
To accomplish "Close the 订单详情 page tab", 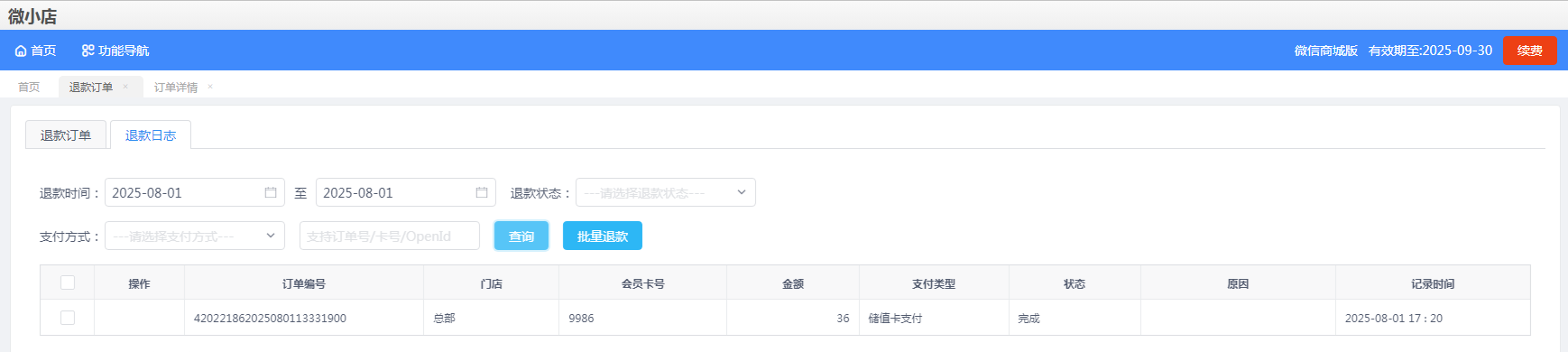I will (x=210, y=87).
